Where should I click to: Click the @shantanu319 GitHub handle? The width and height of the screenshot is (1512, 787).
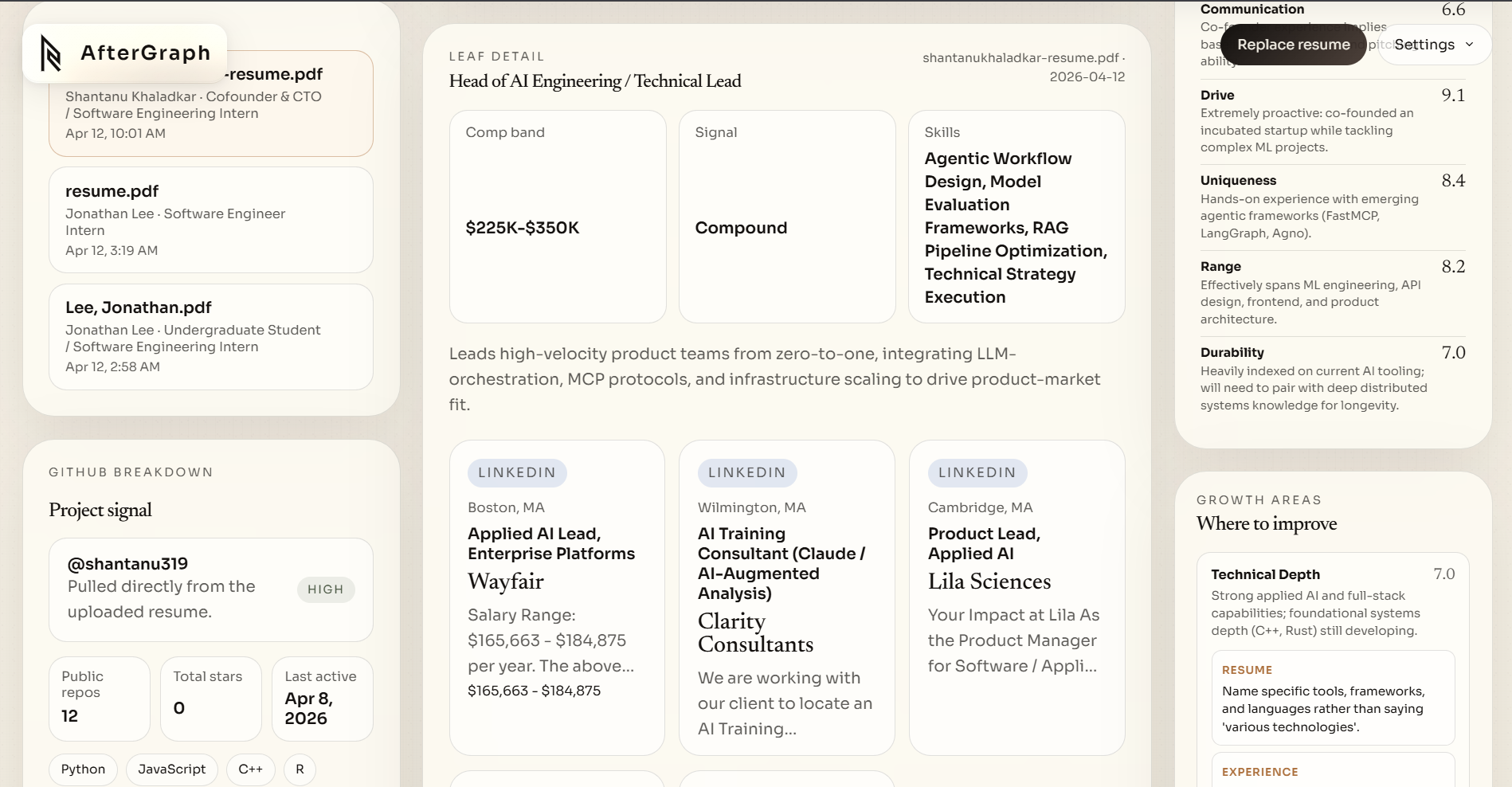tap(127, 564)
